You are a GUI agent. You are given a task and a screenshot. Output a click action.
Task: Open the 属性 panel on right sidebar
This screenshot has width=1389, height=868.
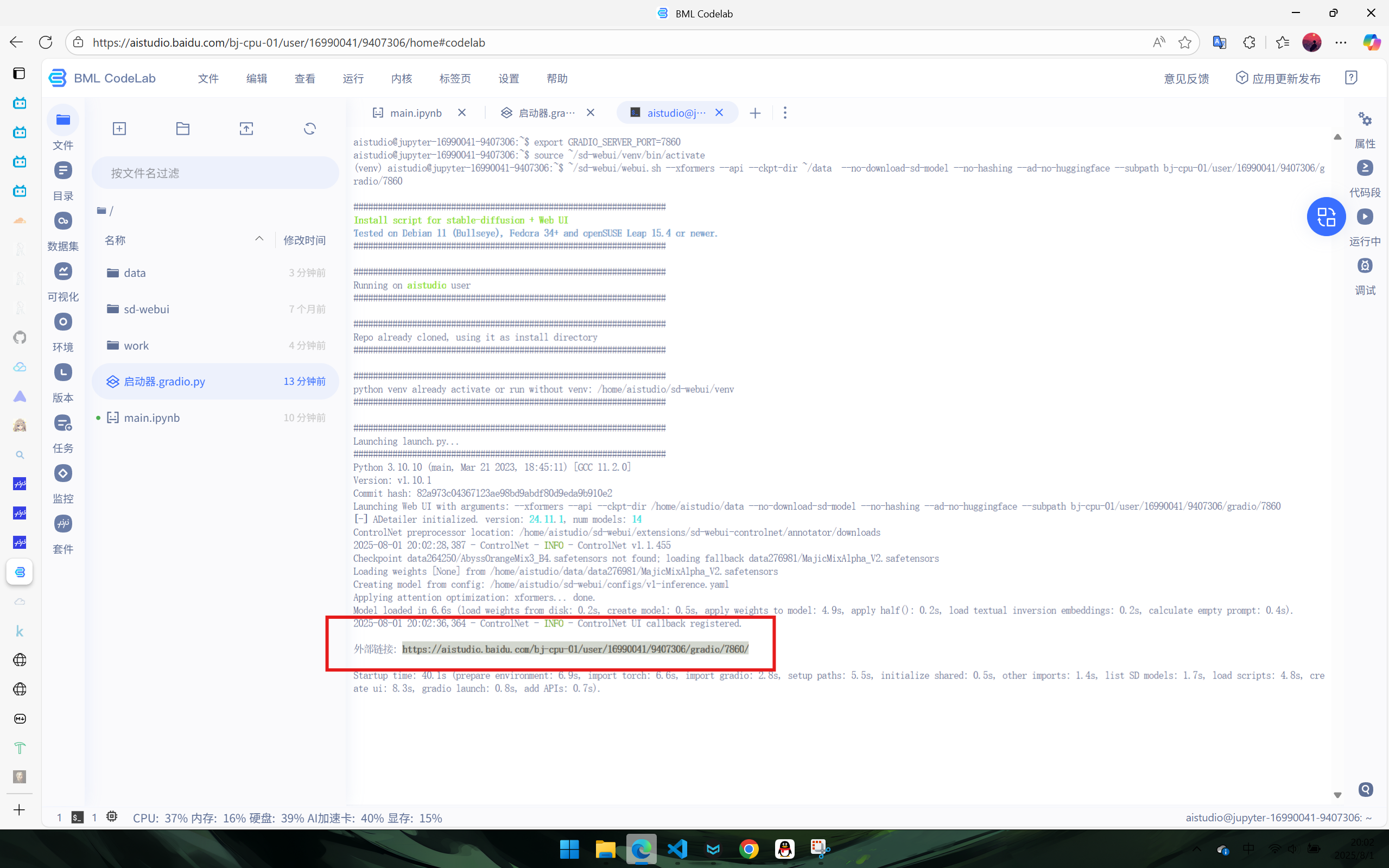click(1365, 119)
